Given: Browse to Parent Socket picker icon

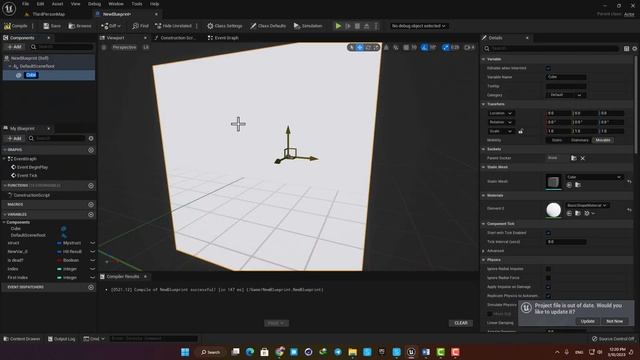Looking at the screenshot, I should pos(573,158).
